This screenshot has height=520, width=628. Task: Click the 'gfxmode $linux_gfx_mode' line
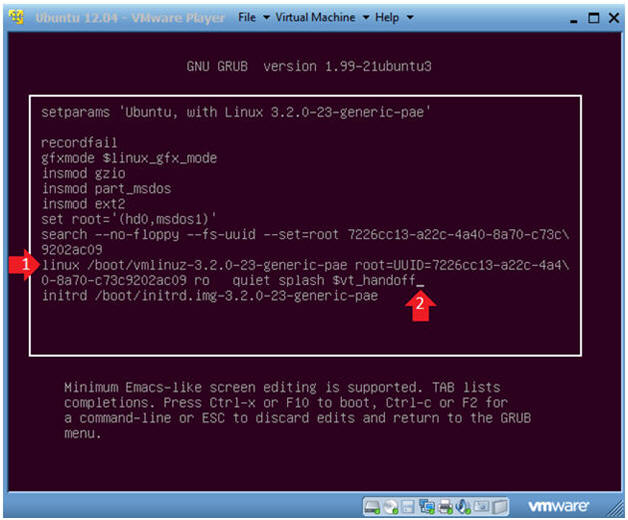coord(129,158)
